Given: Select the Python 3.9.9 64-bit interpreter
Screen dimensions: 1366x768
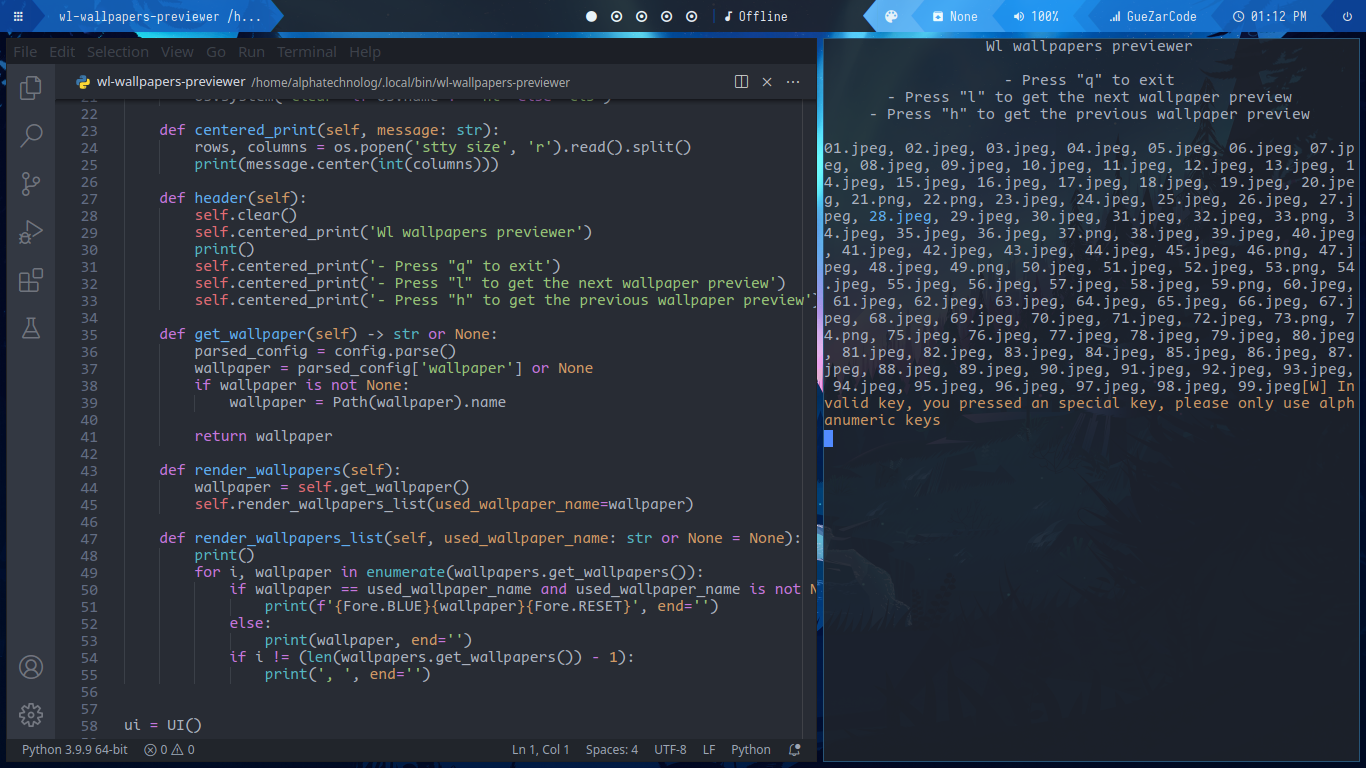Looking at the screenshot, I should [75, 750].
